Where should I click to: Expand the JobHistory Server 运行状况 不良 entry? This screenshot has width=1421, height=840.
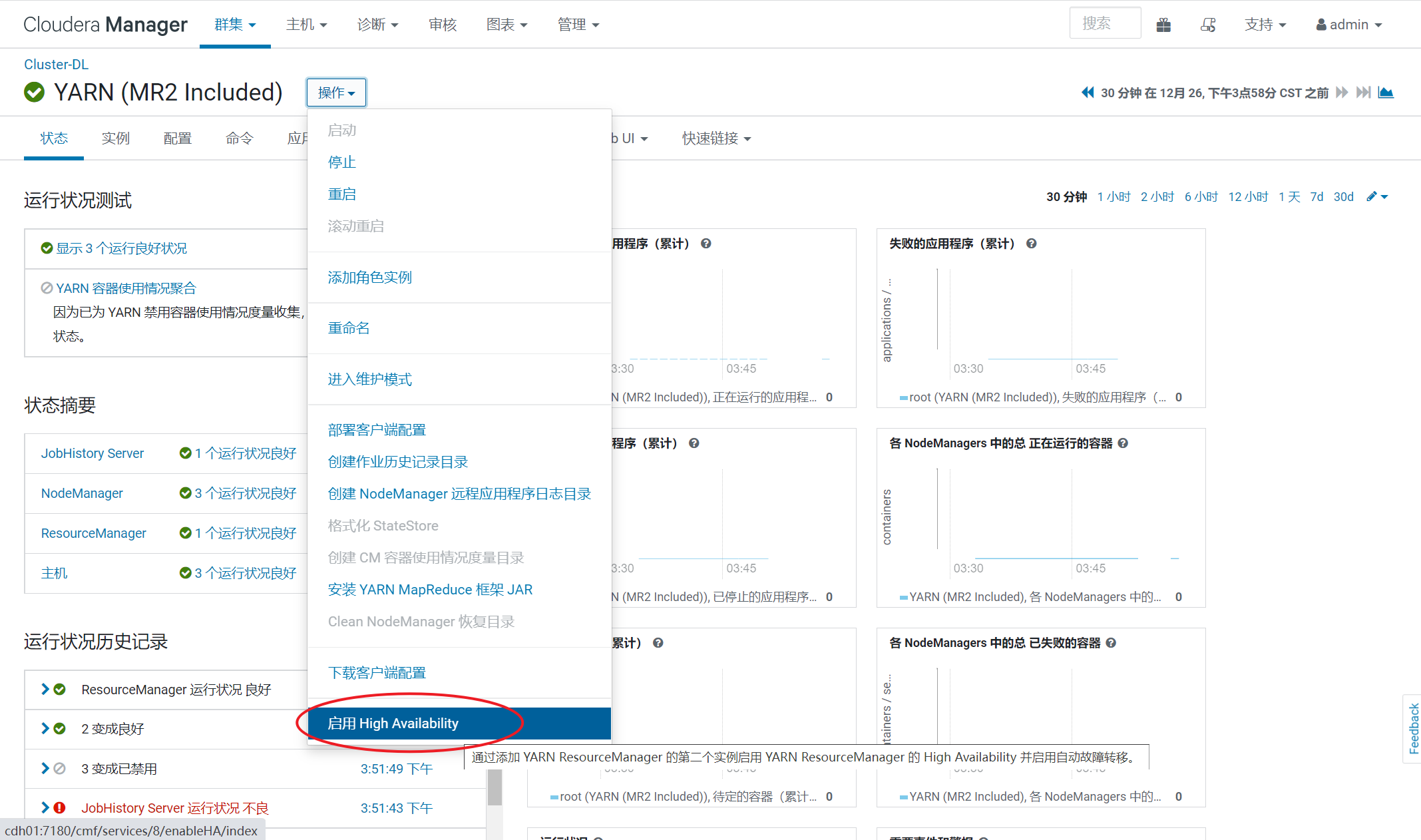[x=45, y=808]
